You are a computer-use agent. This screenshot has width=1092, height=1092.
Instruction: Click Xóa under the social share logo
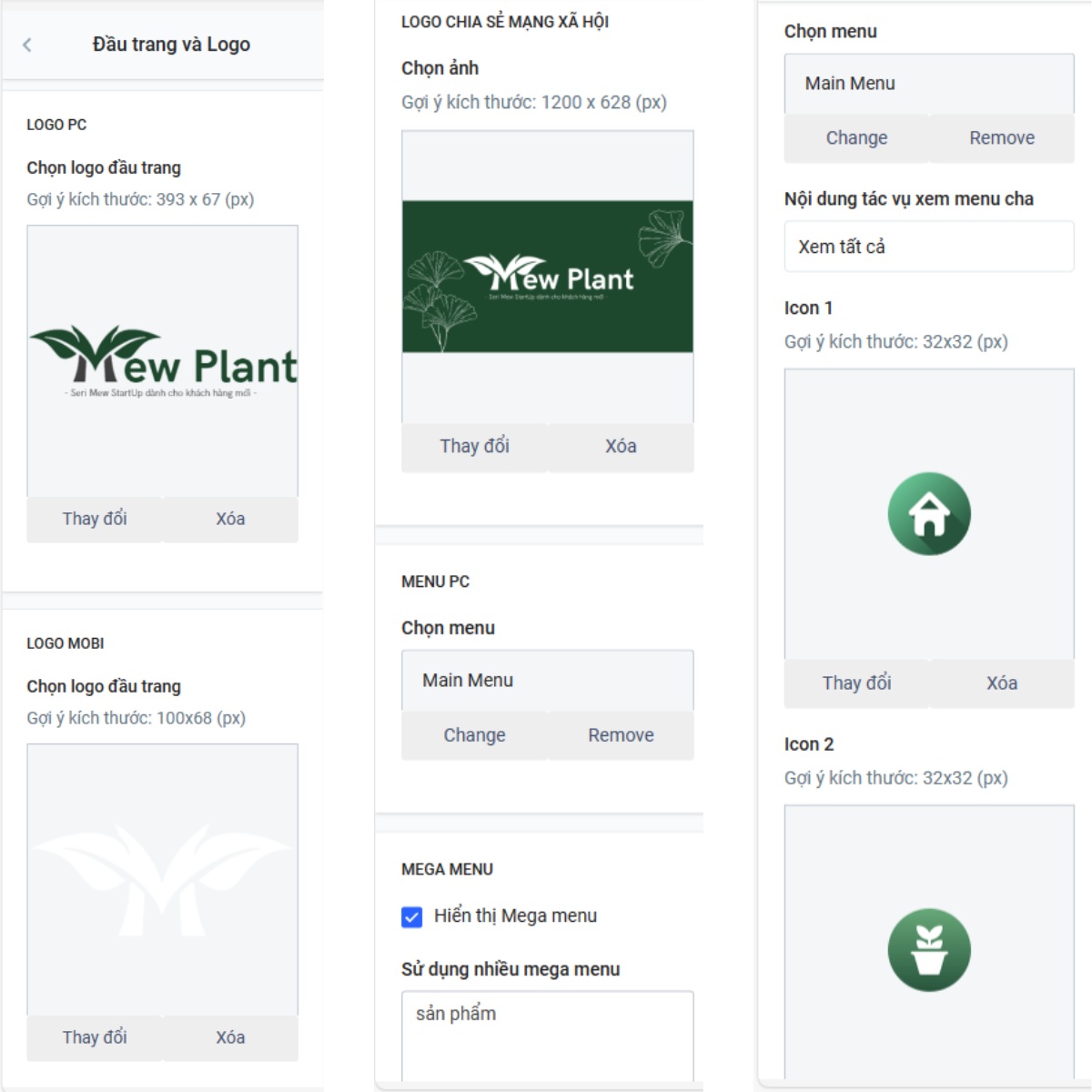pos(621,446)
